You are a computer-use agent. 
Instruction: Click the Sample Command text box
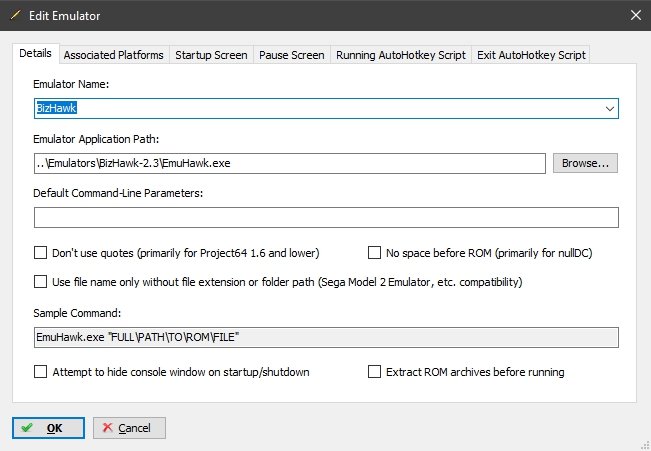tap(326, 337)
